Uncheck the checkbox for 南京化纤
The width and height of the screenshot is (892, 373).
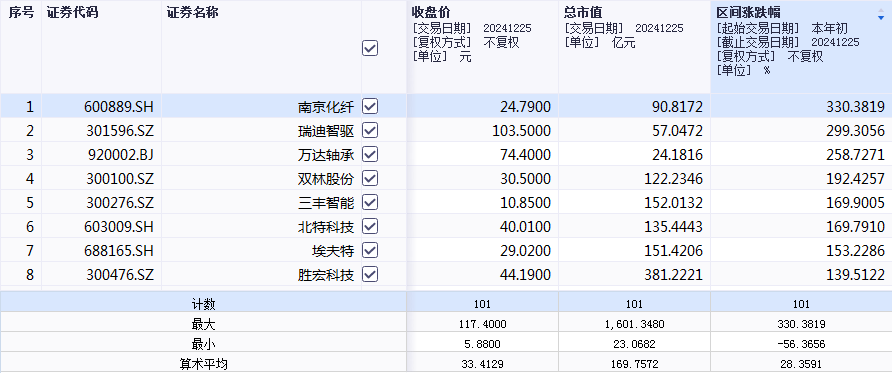pyautogui.click(x=370, y=106)
